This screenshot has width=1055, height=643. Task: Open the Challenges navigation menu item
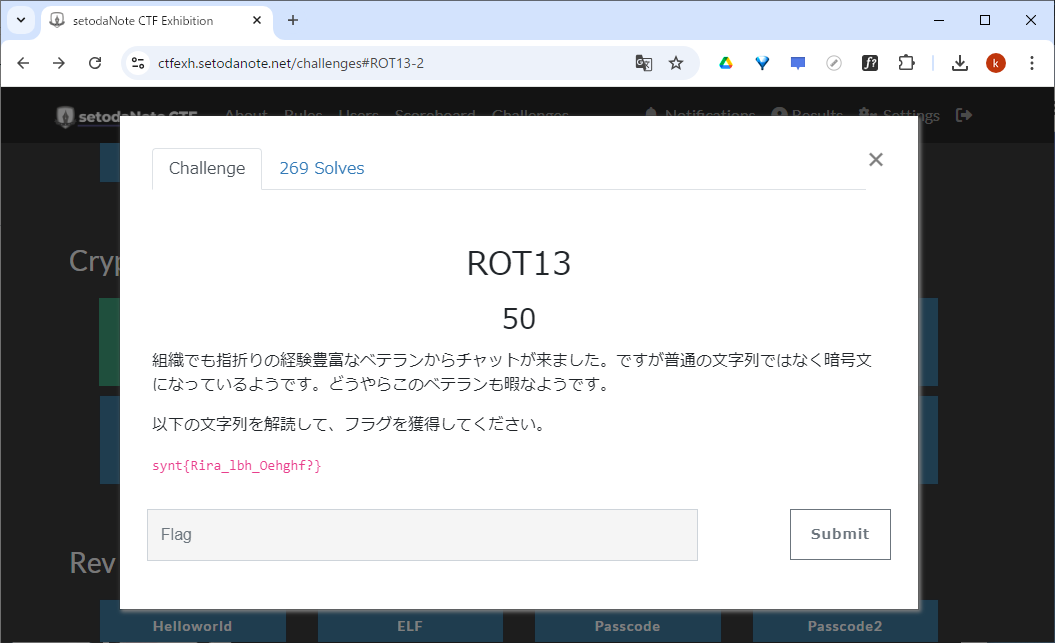(x=530, y=114)
